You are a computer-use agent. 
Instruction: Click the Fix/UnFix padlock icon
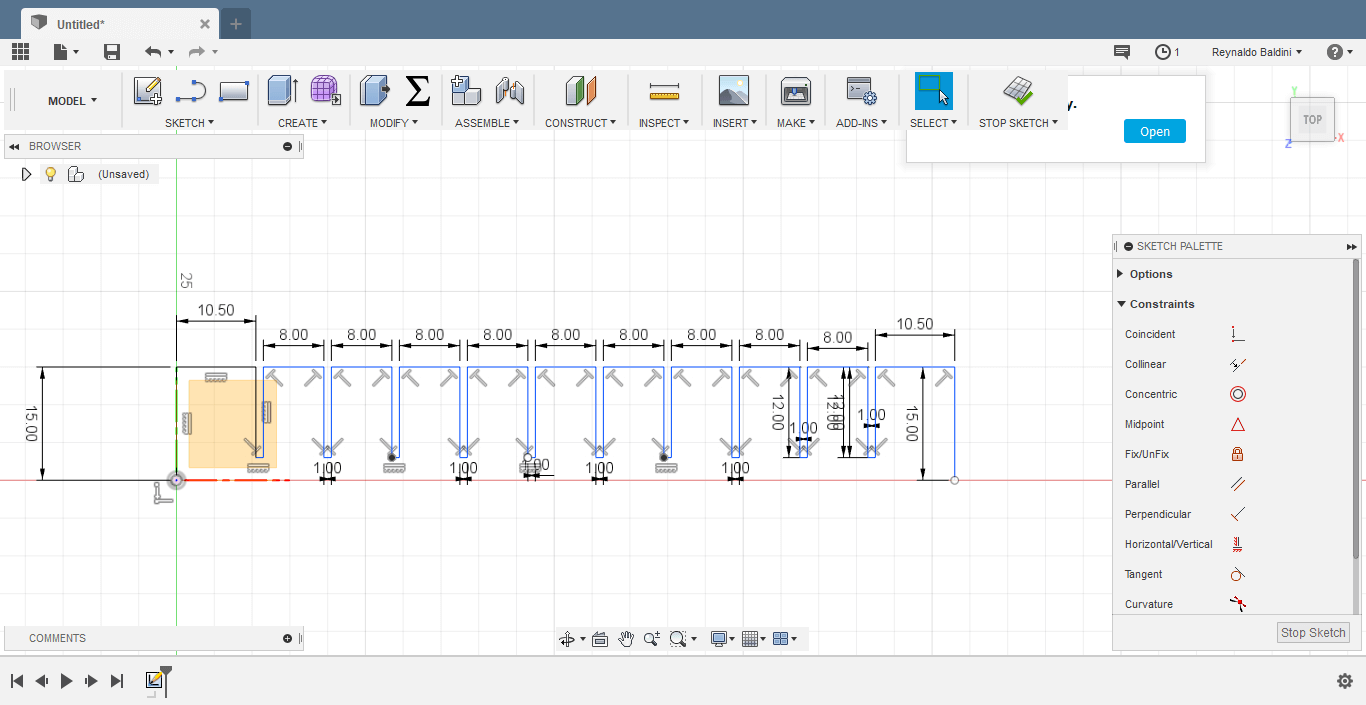[x=1237, y=454]
